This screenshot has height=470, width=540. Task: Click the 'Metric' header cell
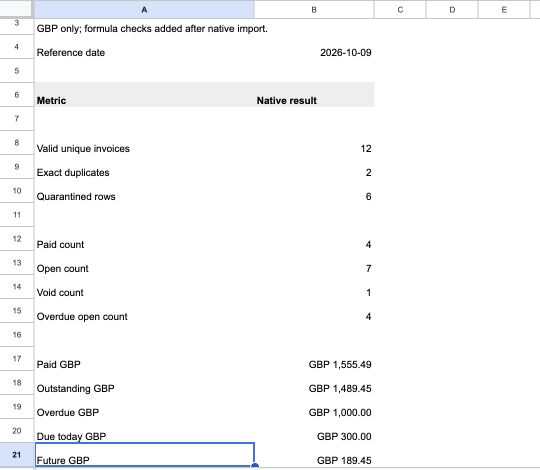[144, 95]
